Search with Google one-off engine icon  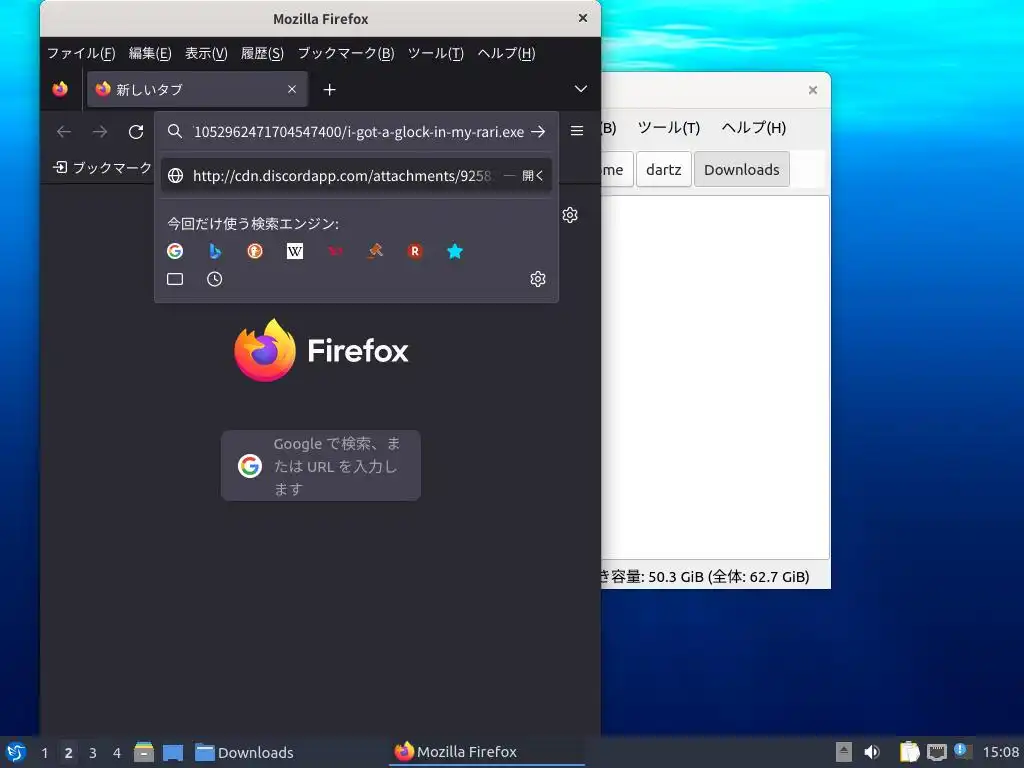click(175, 251)
